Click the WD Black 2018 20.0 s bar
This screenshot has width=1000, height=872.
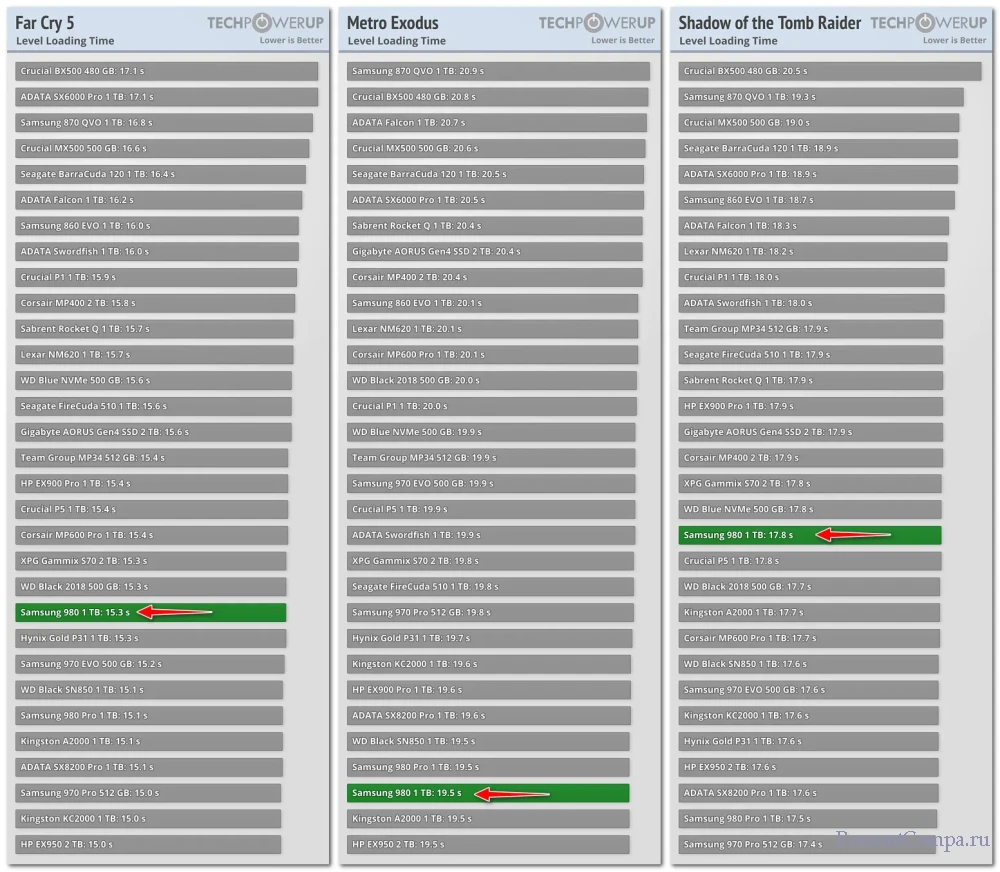coord(492,380)
